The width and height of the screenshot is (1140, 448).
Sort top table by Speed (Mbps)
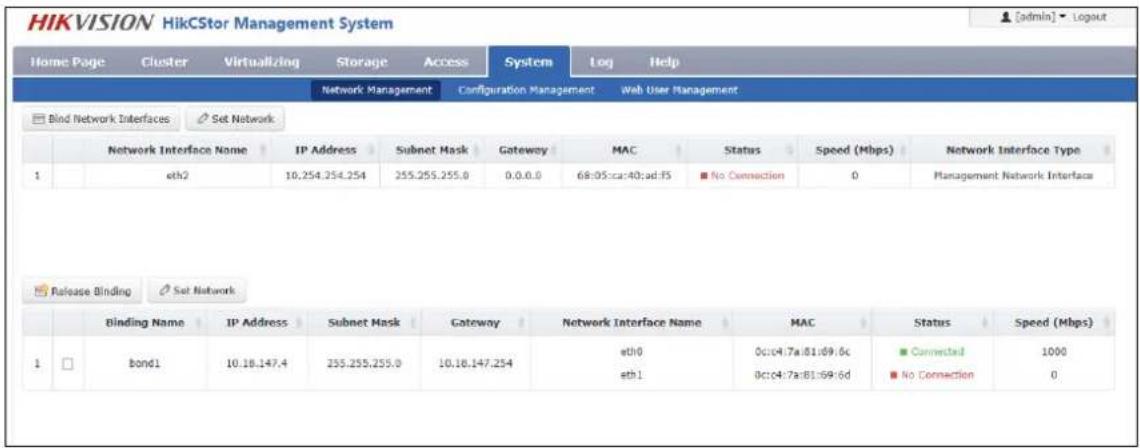tap(855, 151)
